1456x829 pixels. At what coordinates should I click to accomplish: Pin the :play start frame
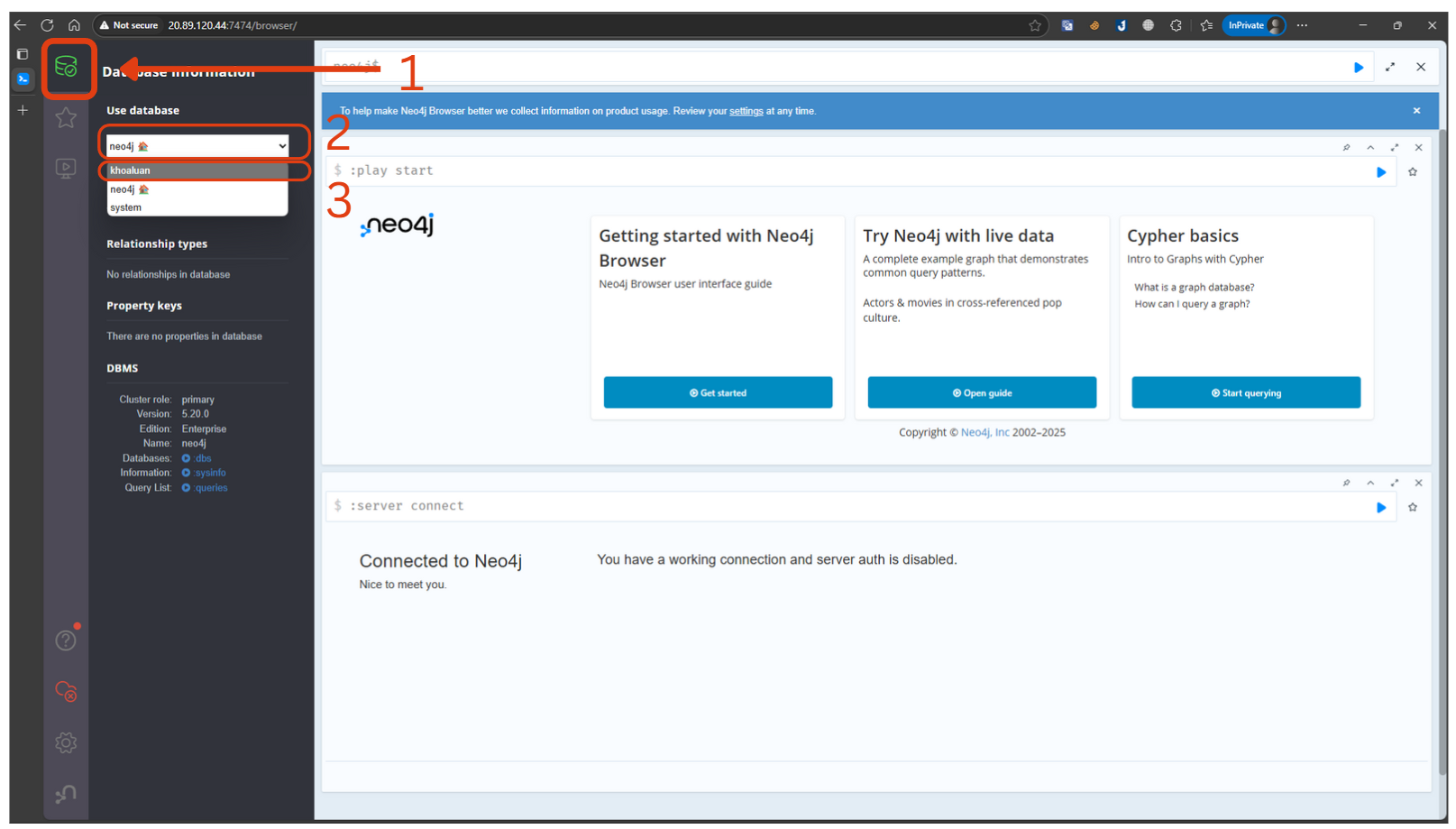point(1346,147)
